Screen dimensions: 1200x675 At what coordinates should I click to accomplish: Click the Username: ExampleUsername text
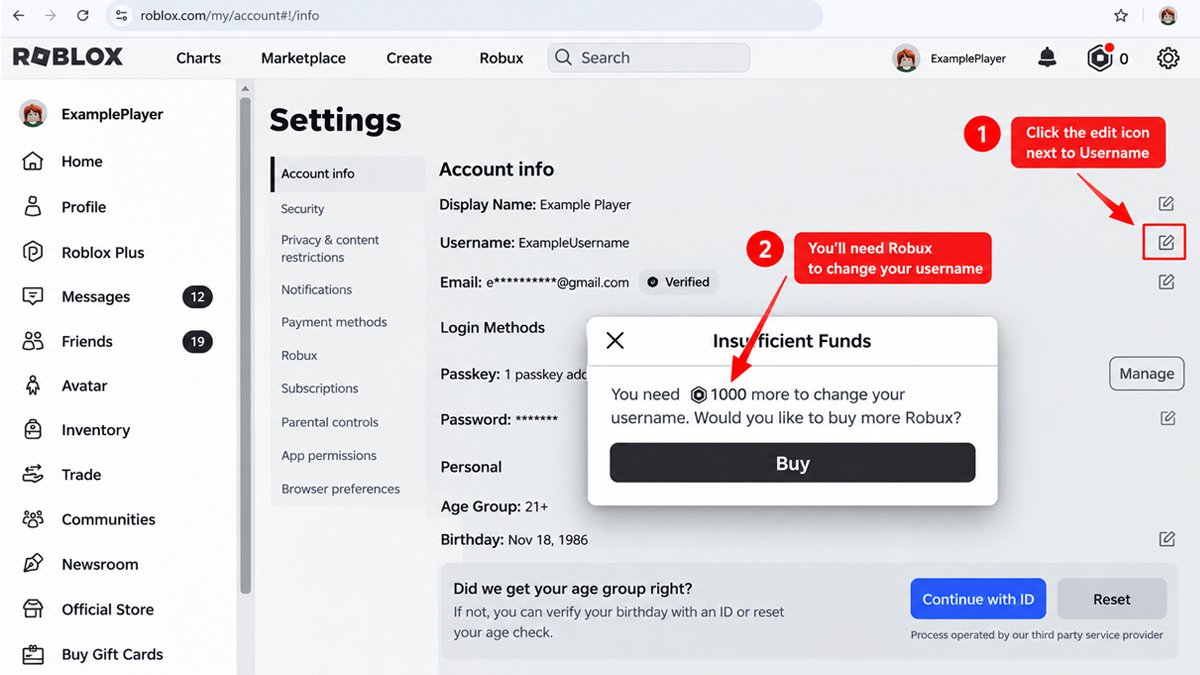[534, 242]
